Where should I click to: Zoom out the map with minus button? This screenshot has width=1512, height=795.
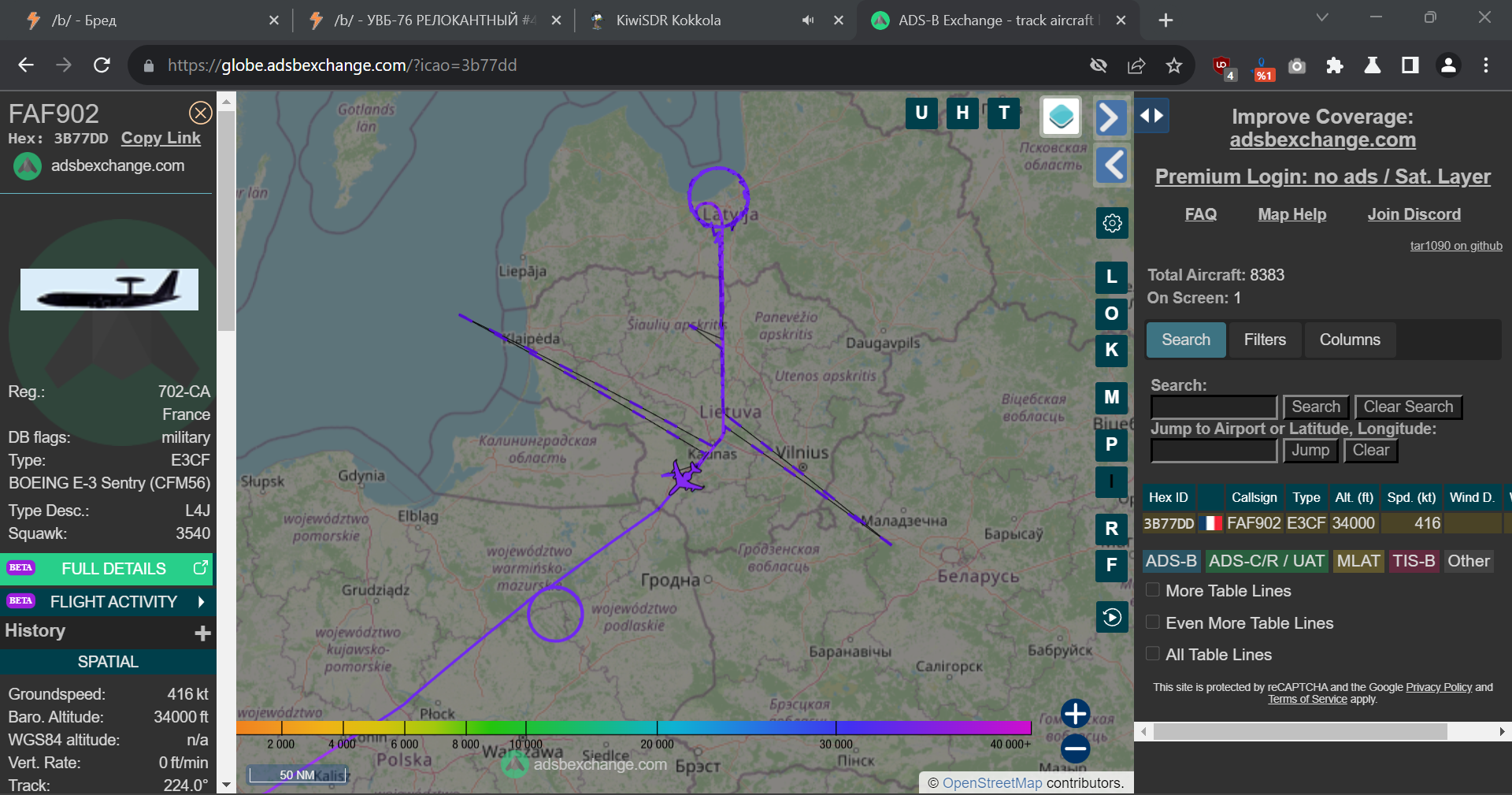tap(1075, 749)
